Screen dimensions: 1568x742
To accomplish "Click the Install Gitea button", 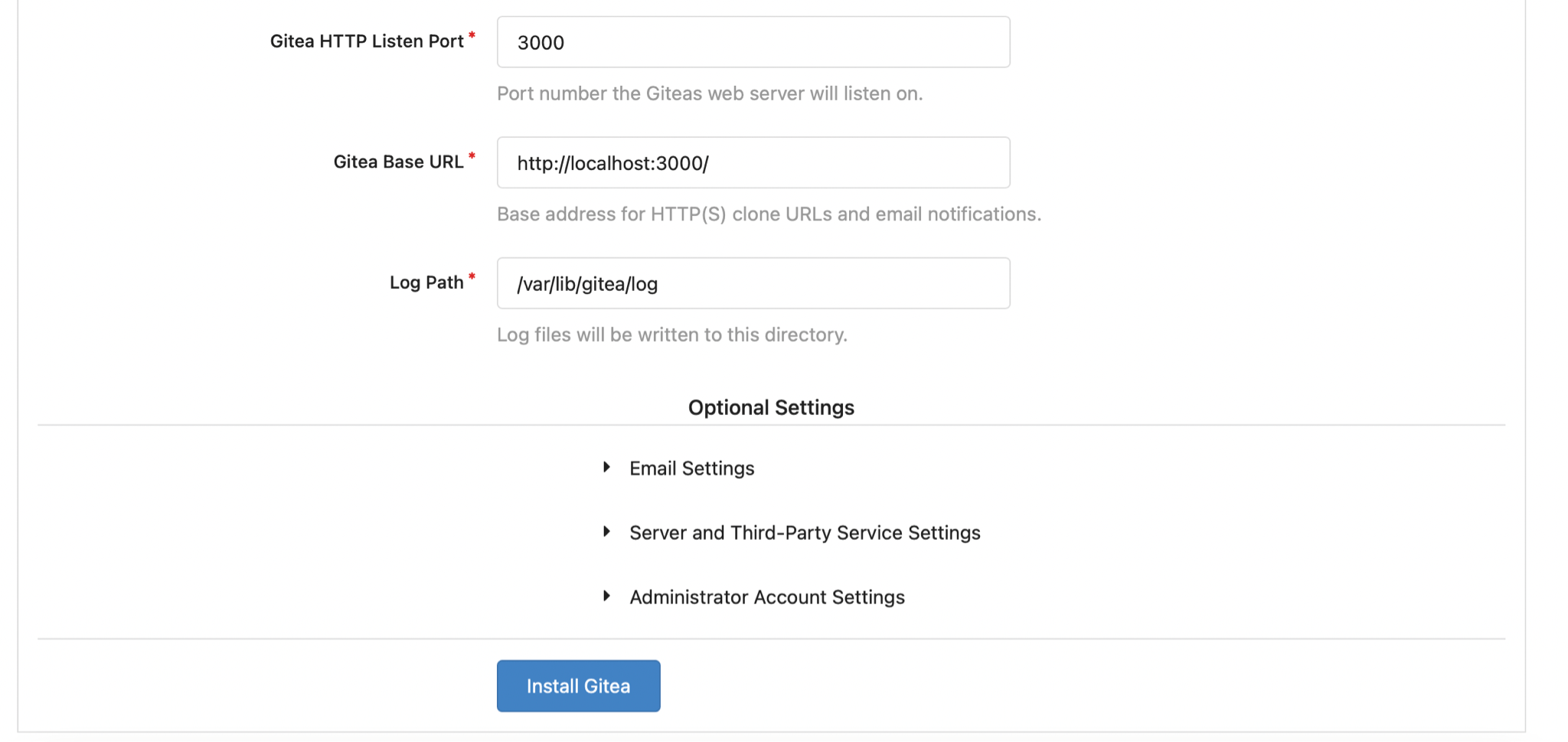I will click(579, 686).
